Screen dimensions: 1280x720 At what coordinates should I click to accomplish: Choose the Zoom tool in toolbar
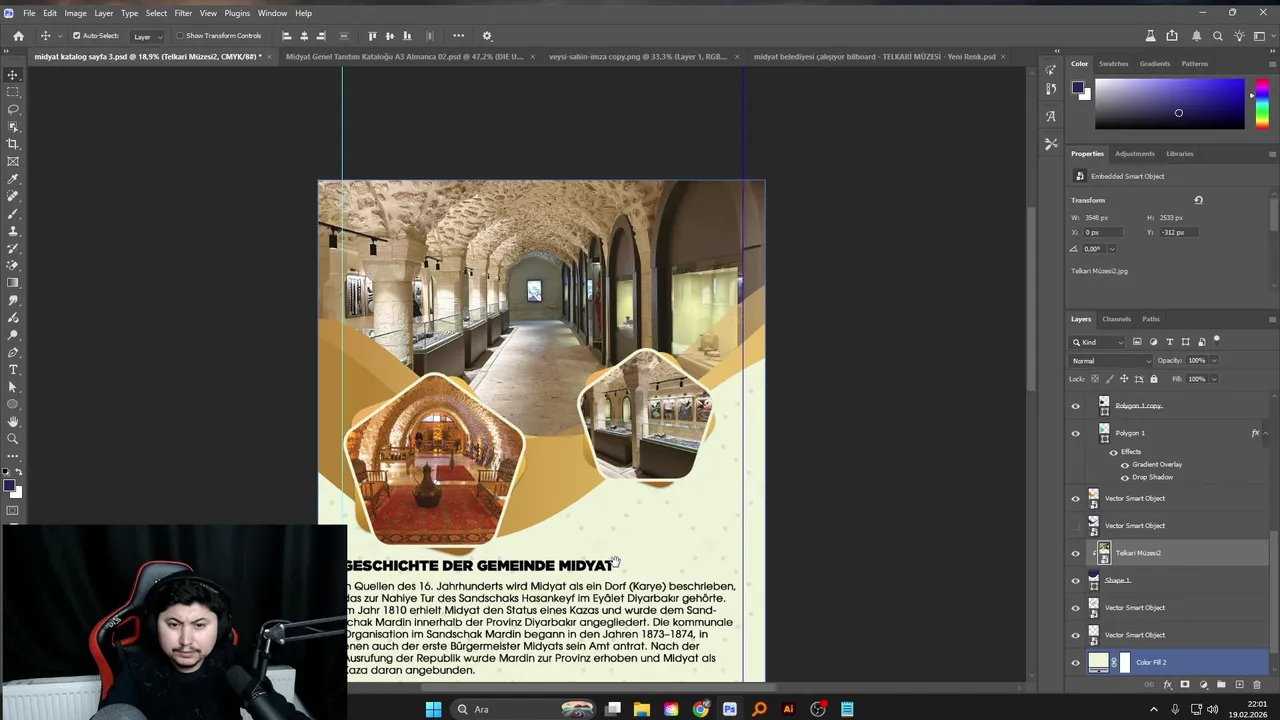(x=13, y=439)
